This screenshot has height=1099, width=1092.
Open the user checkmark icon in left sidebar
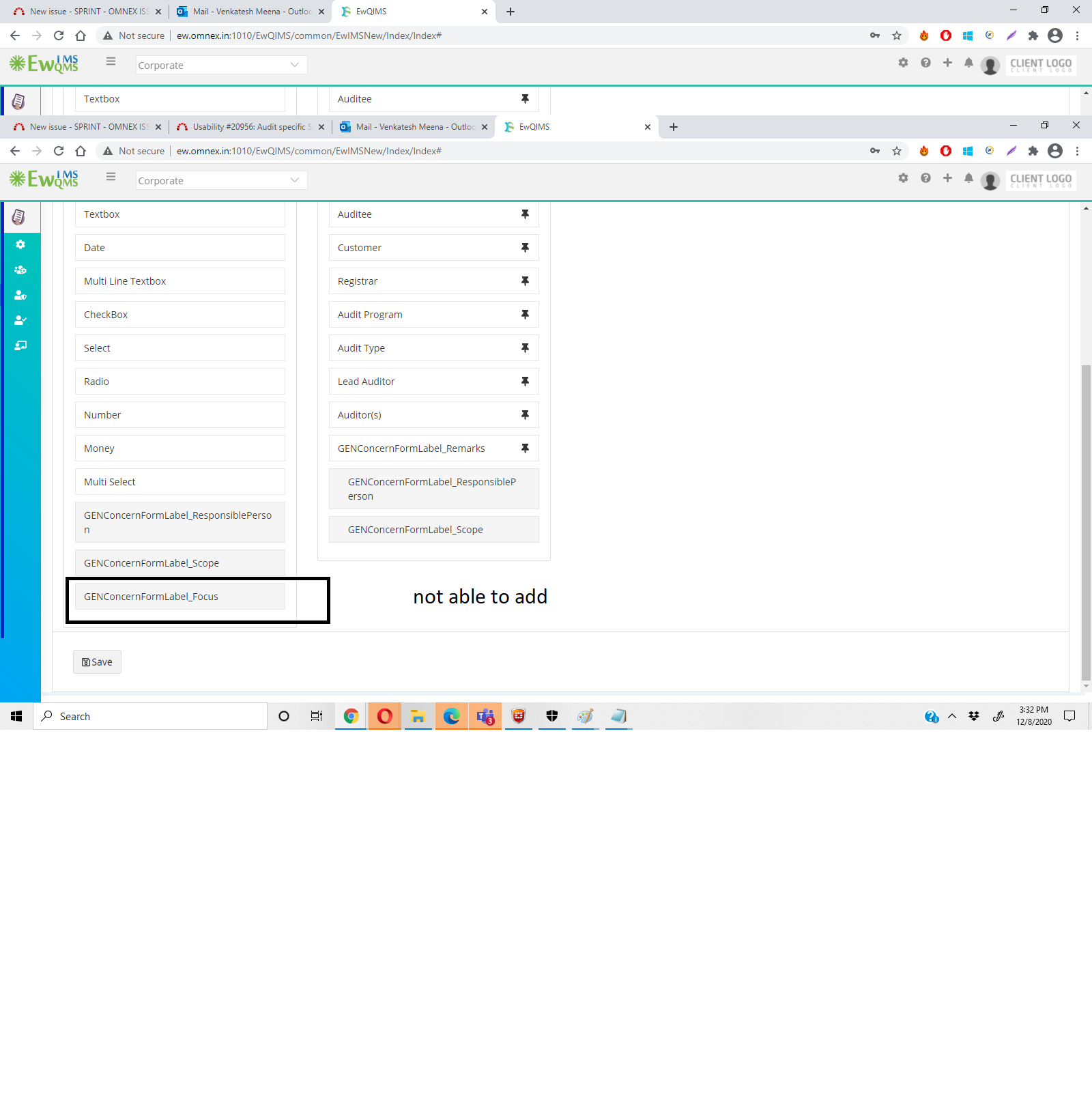click(20, 320)
